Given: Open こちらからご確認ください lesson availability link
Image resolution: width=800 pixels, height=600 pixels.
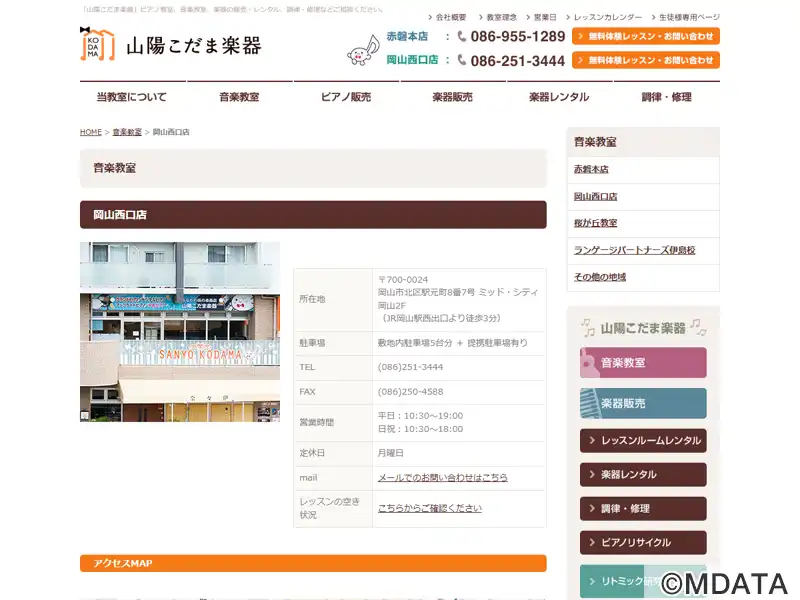Looking at the screenshot, I should coord(430,508).
